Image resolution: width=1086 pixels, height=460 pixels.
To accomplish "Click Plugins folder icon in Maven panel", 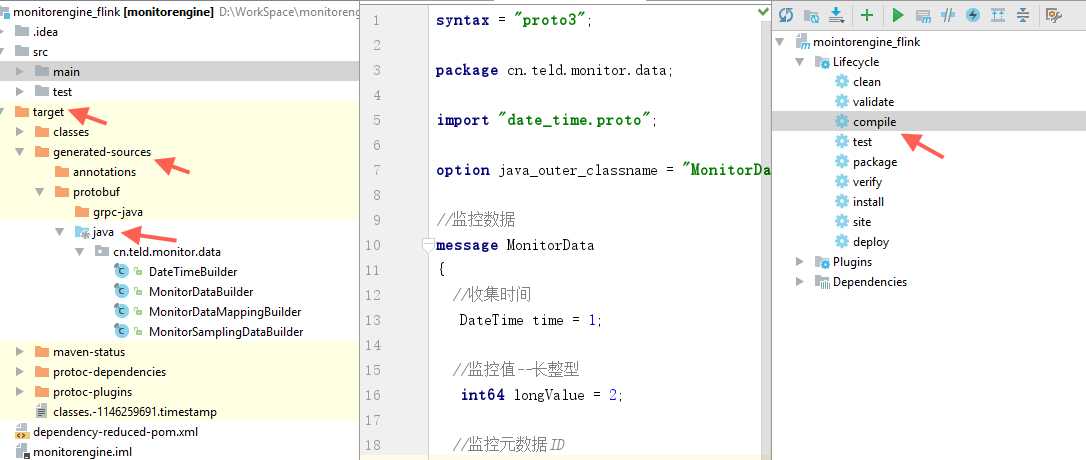I will pyautogui.click(x=822, y=262).
